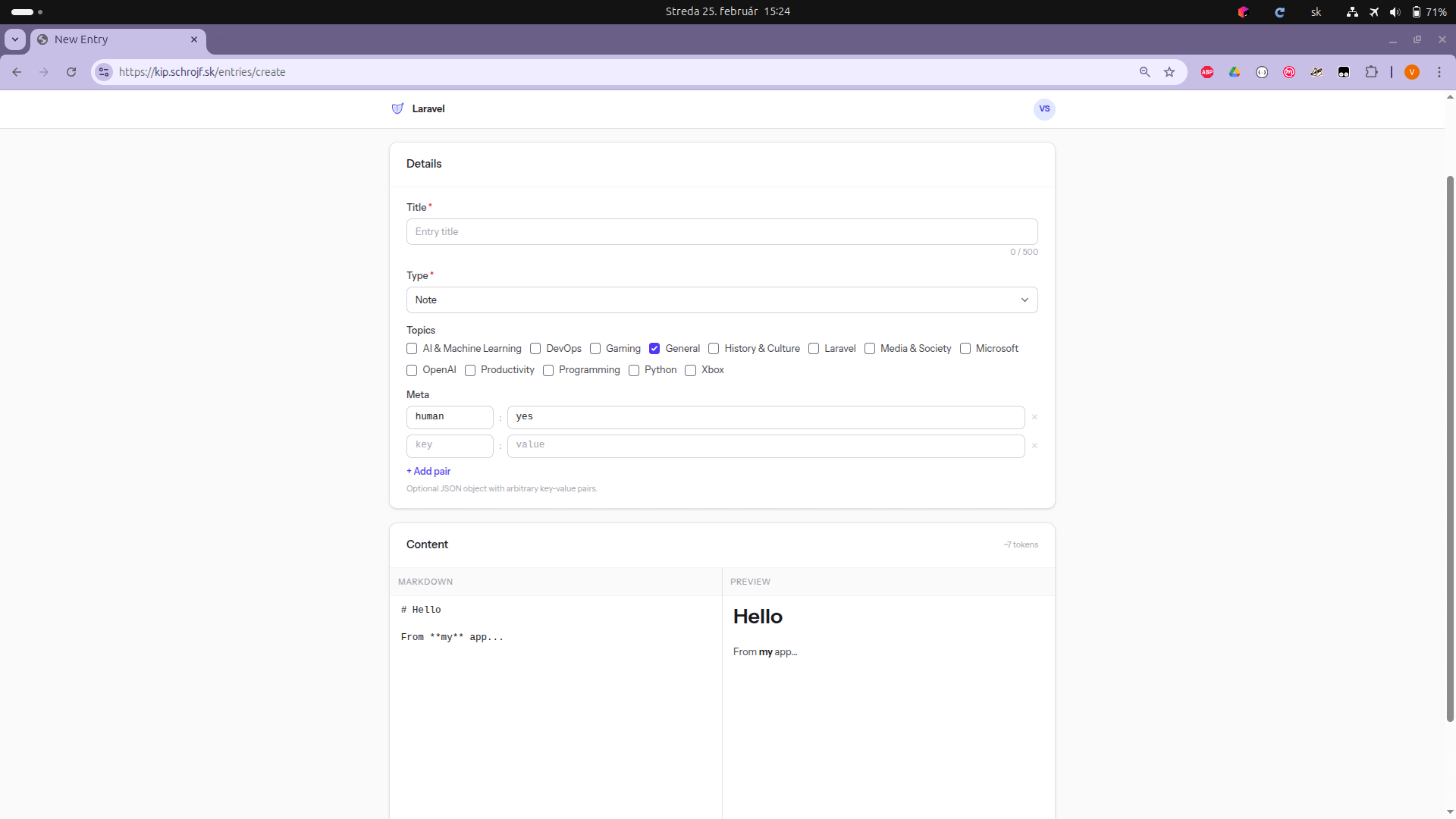View site information for kip.schrojf.sk
The height and width of the screenshot is (819, 1456).
point(104,72)
